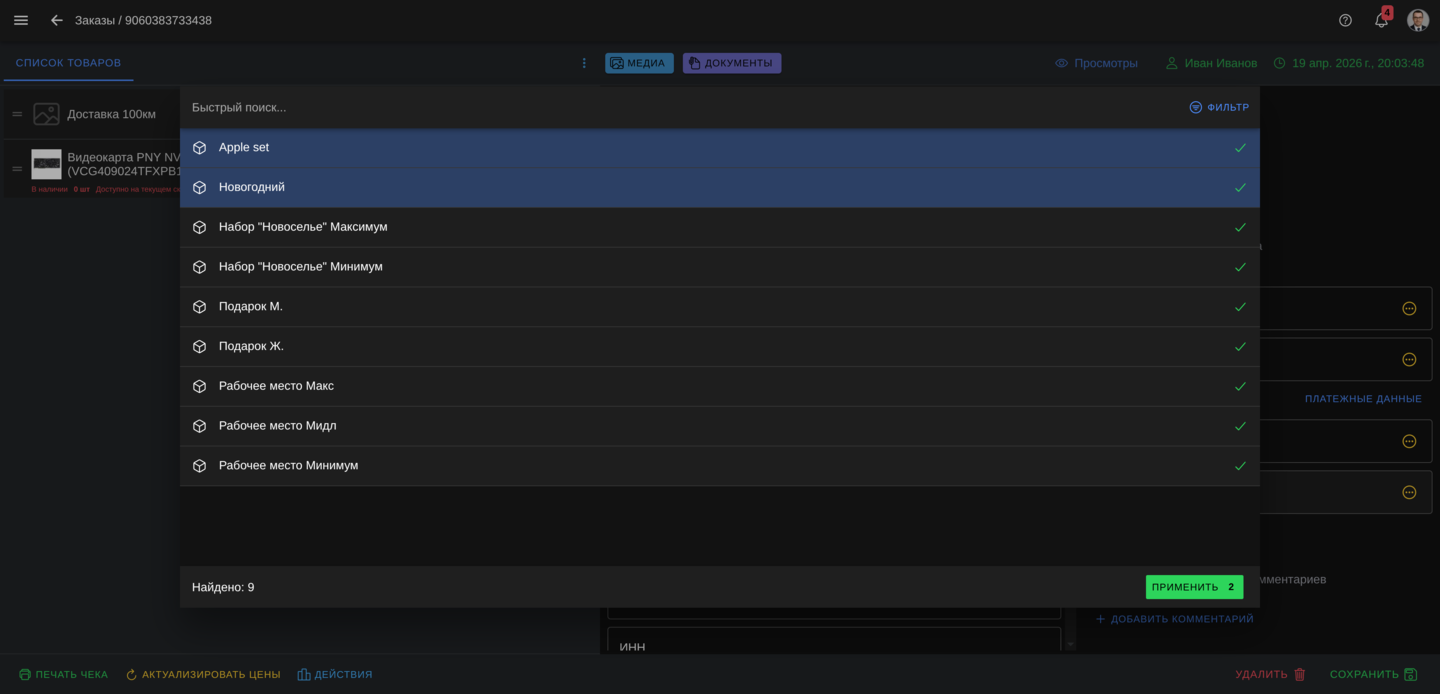The image size is (1440, 694).
Task: Open the Медиа section
Action: 639,63
